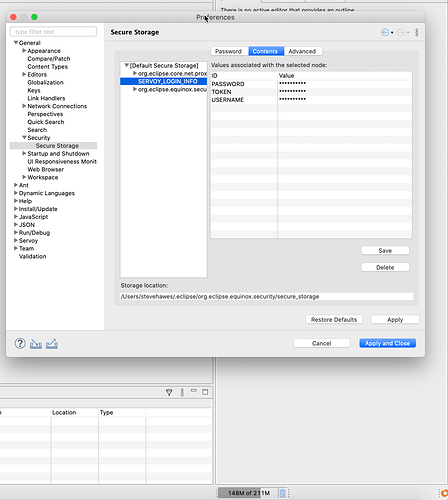This screenshot has height=500, width=448.
Task: Collapse the Security tree node
Action: point(24,137)
